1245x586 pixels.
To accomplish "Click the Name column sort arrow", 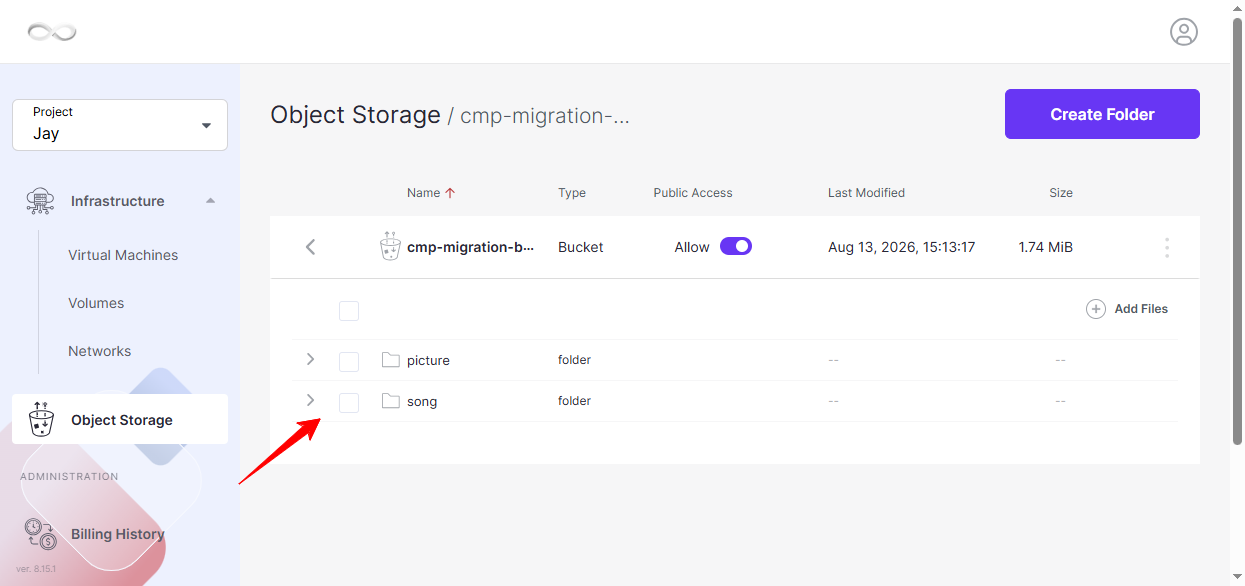I will click(x=450, y=193).
